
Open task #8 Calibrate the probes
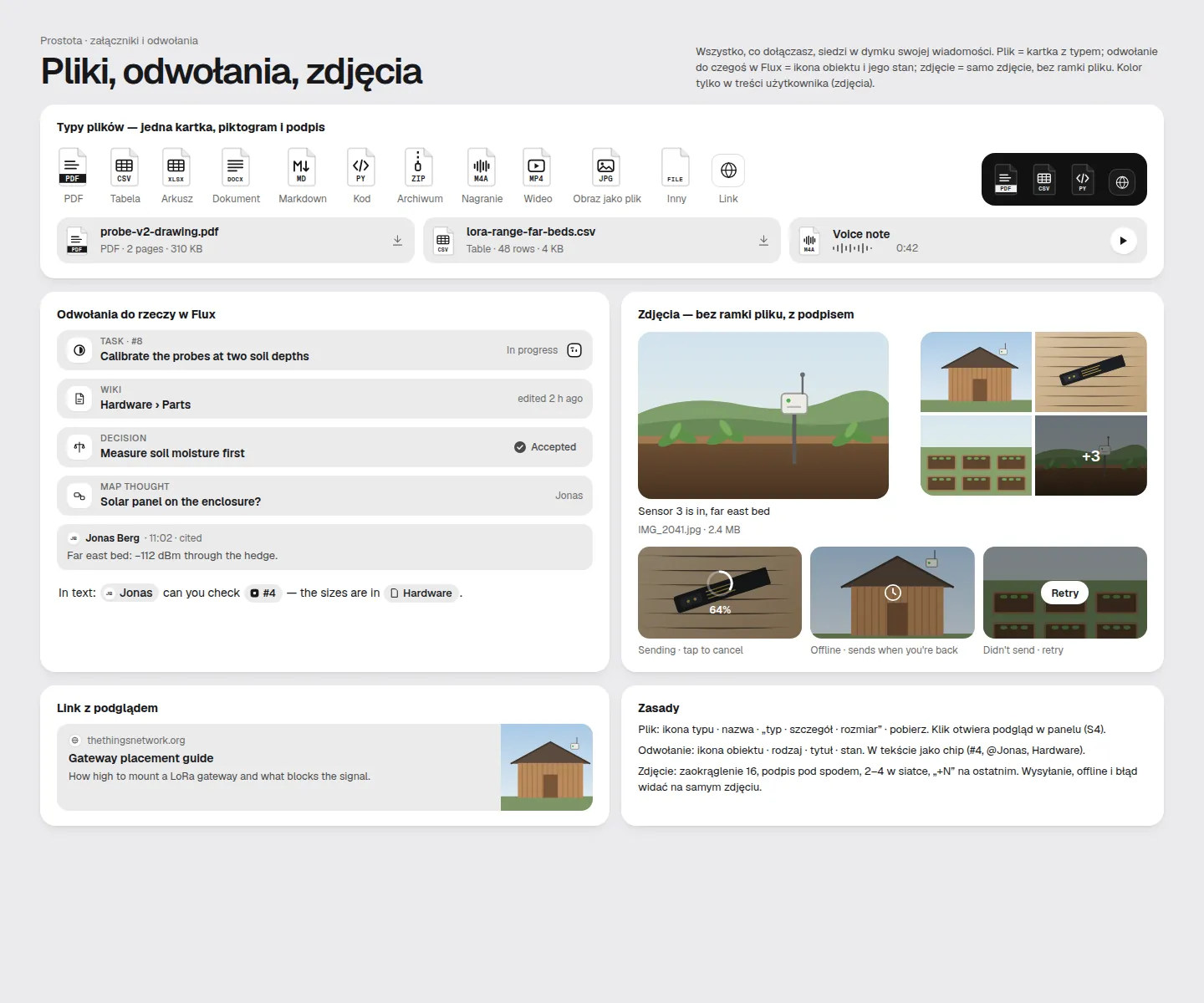[324, 350]
